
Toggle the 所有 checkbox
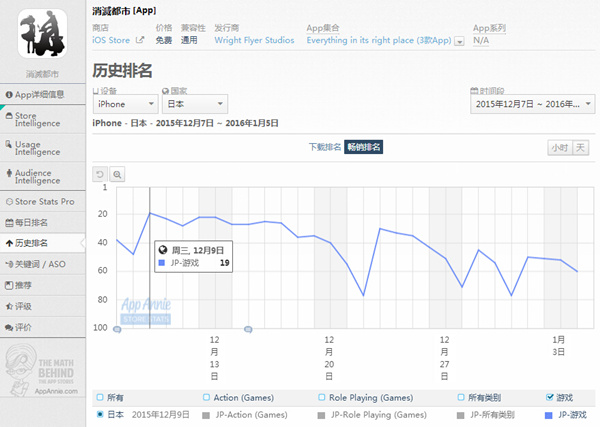click(100, 397)
